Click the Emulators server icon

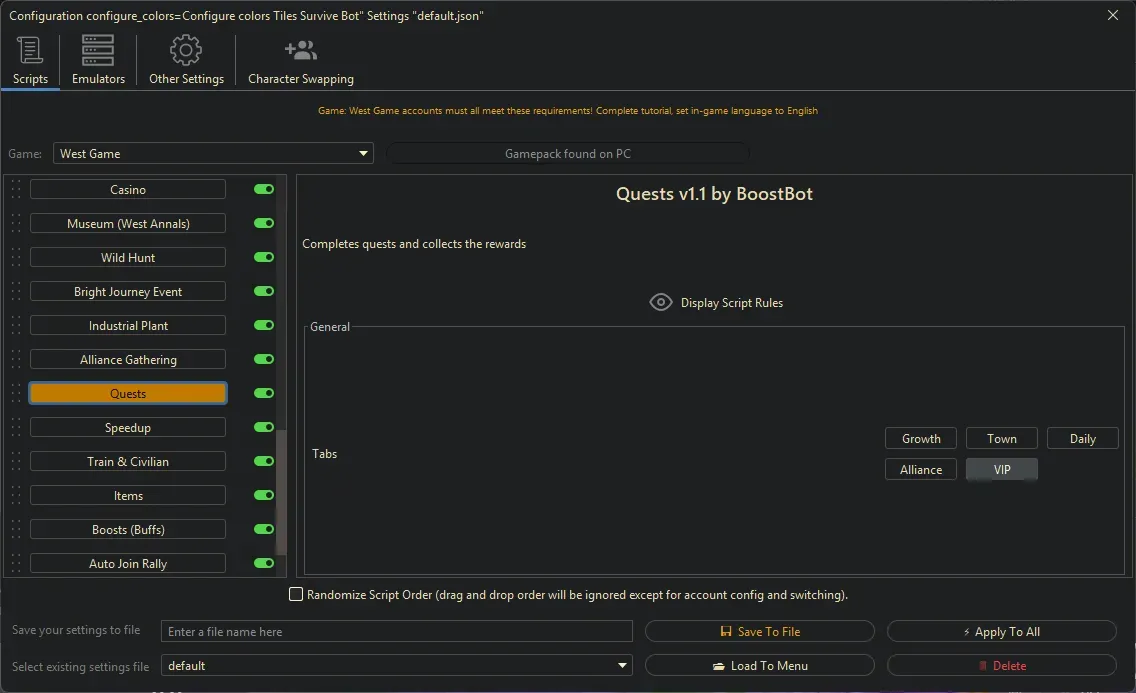96,50
